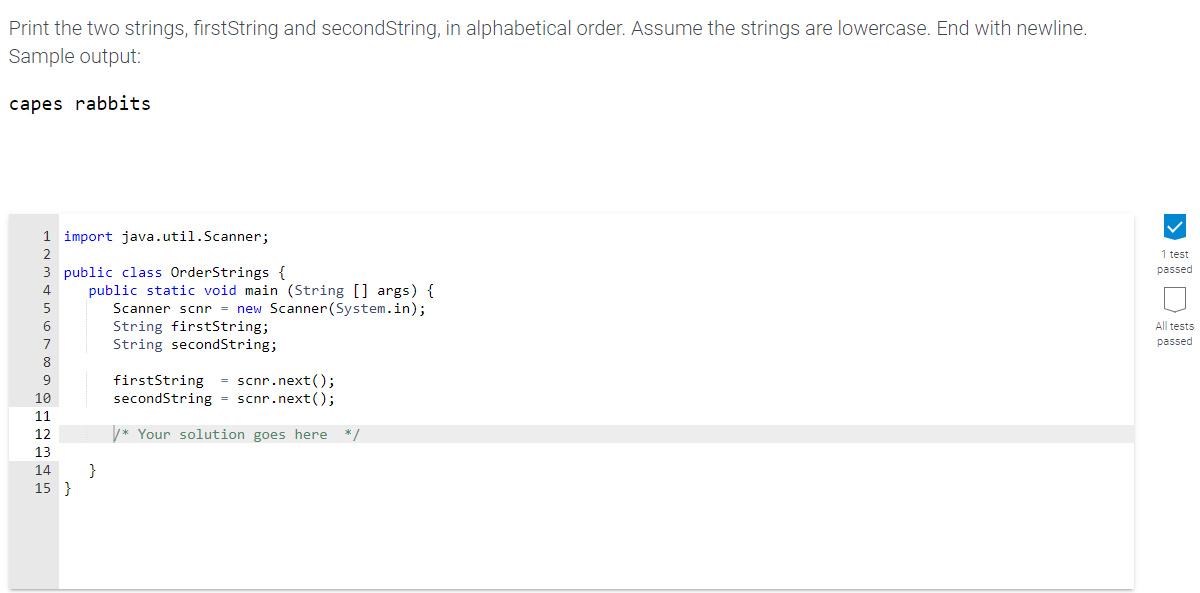Click the closing brace on line 14
This screenshot has width=1200, height=593.
[92, 470]
